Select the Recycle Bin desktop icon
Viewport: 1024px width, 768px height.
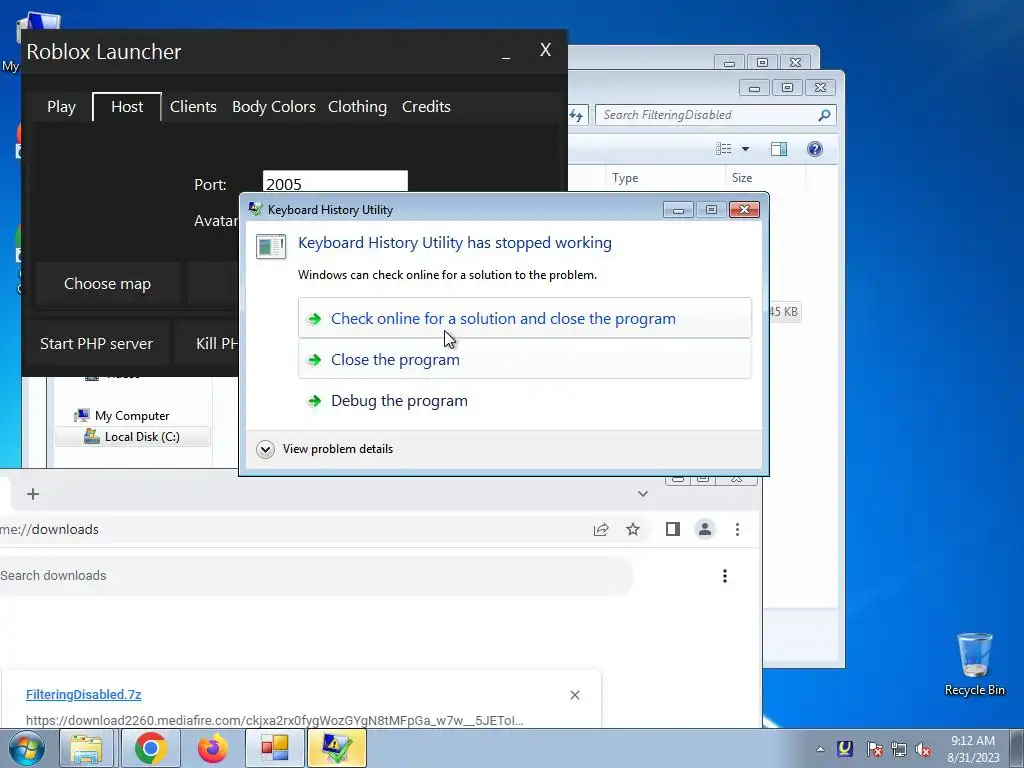coord(974,664)
